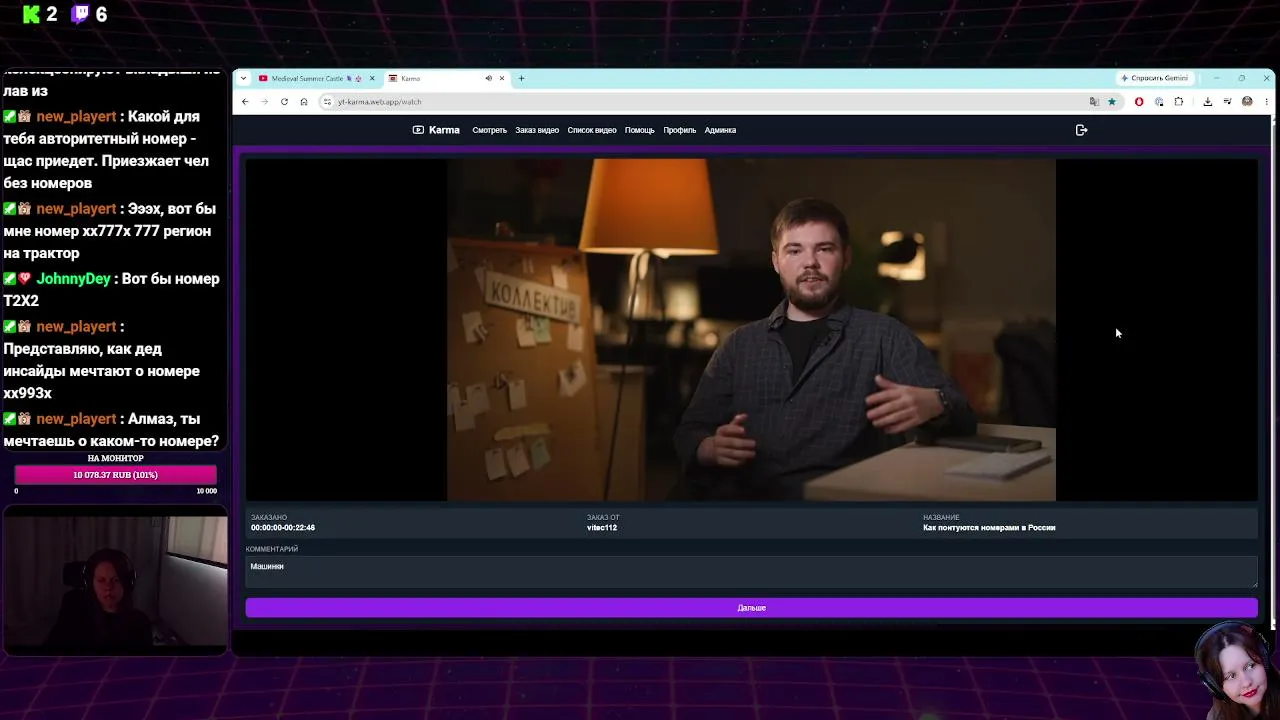Open the extension beside the red O icon
The height and width of the screenshot is (720, 1280).
pyautogui.click(x=1159, y=102)
